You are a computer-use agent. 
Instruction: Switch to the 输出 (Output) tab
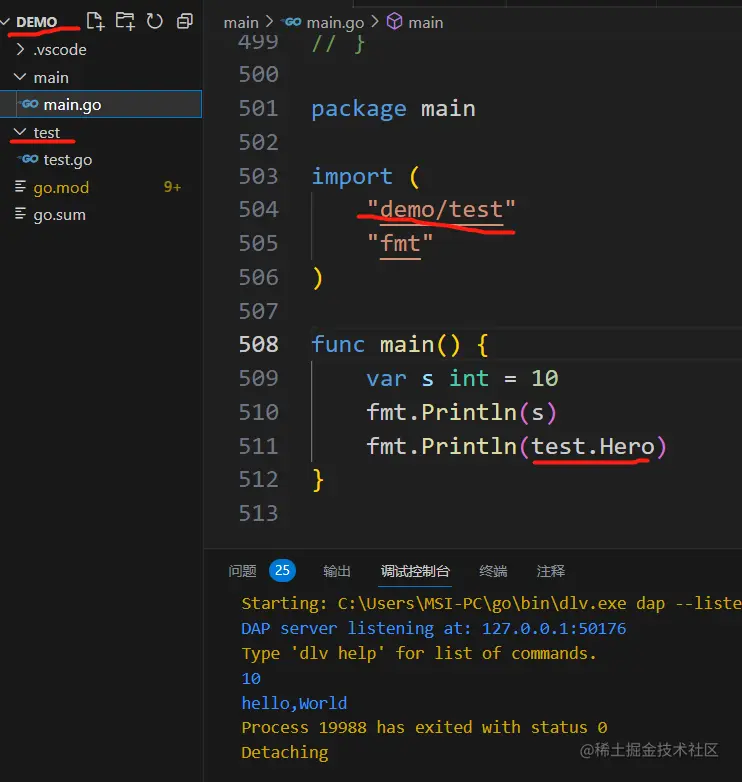point(337,571)
